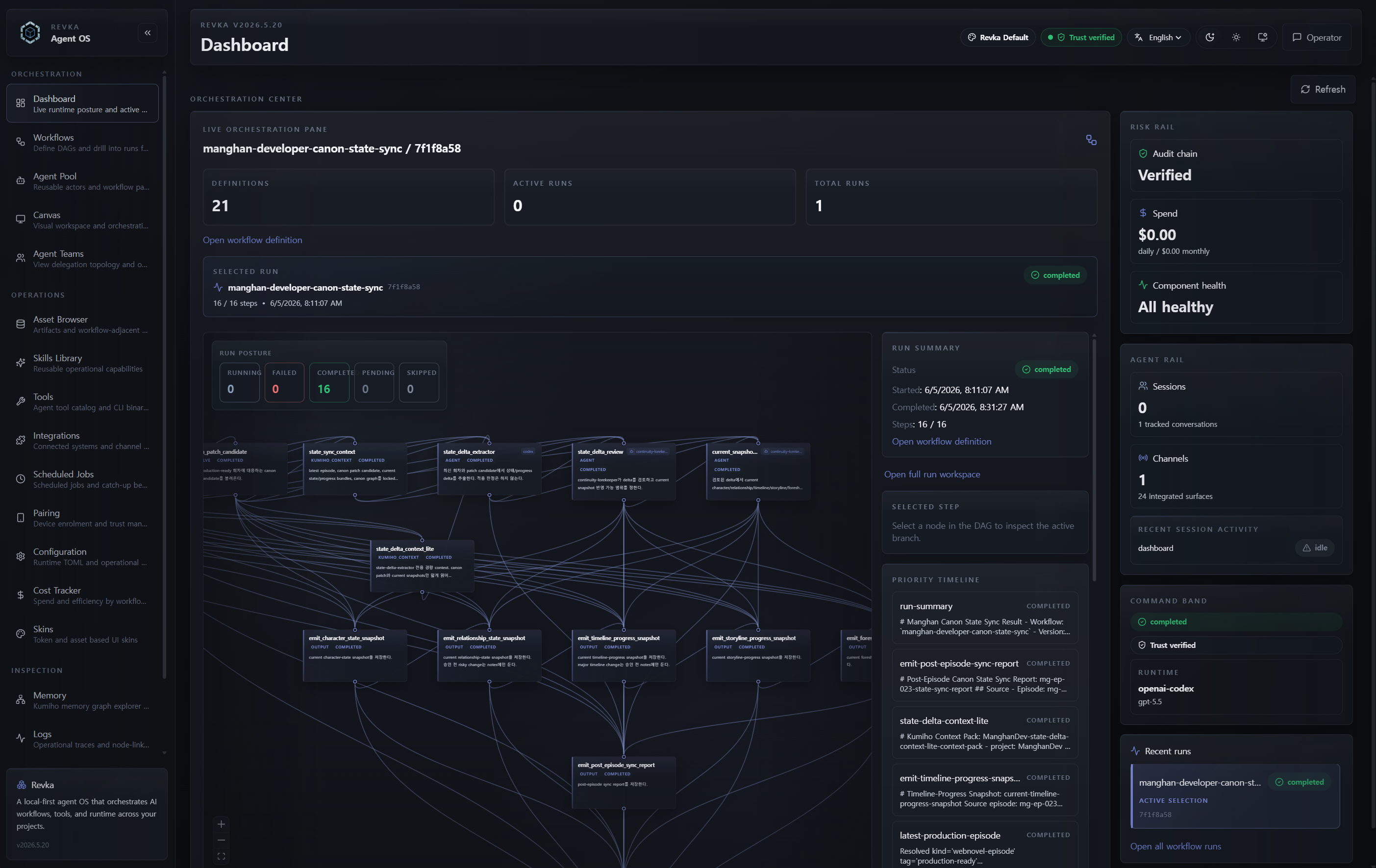Click the Complete count 16 card
Image resolution: width=1376 pixels, height=868 pixels.
(329, 382)
